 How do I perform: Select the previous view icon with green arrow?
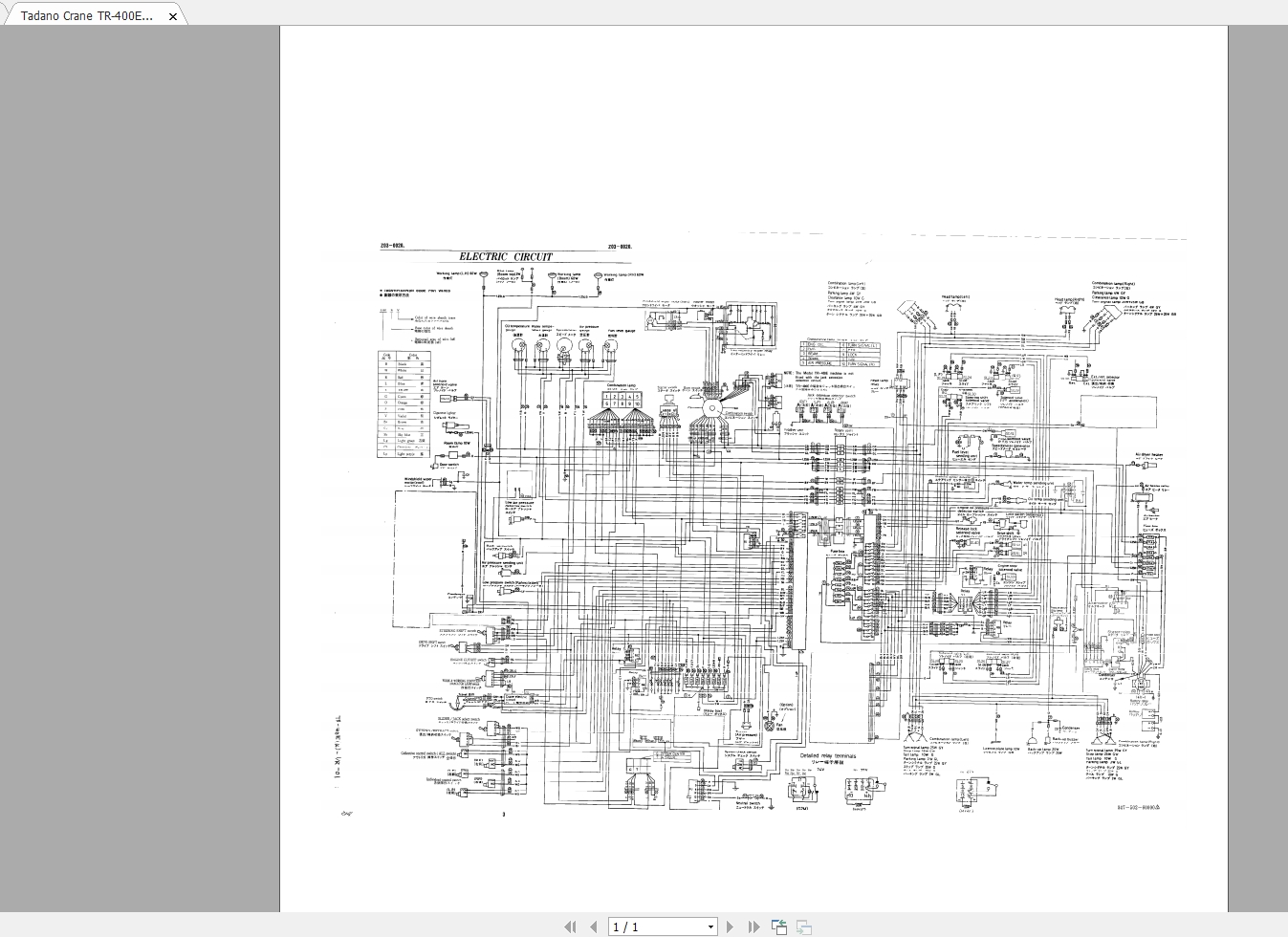pos(779,926)
